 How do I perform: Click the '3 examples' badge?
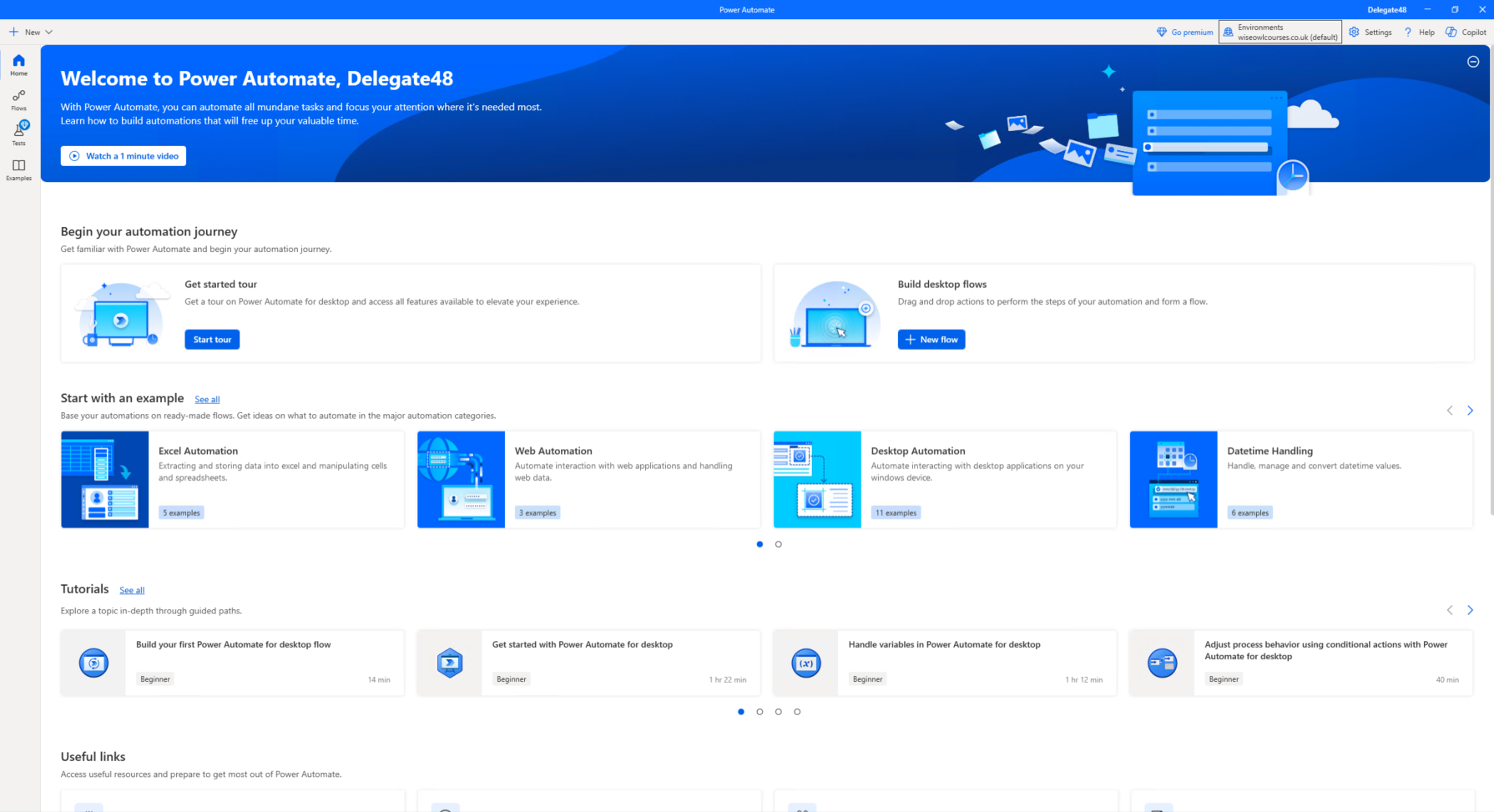(x=538, y=512)
